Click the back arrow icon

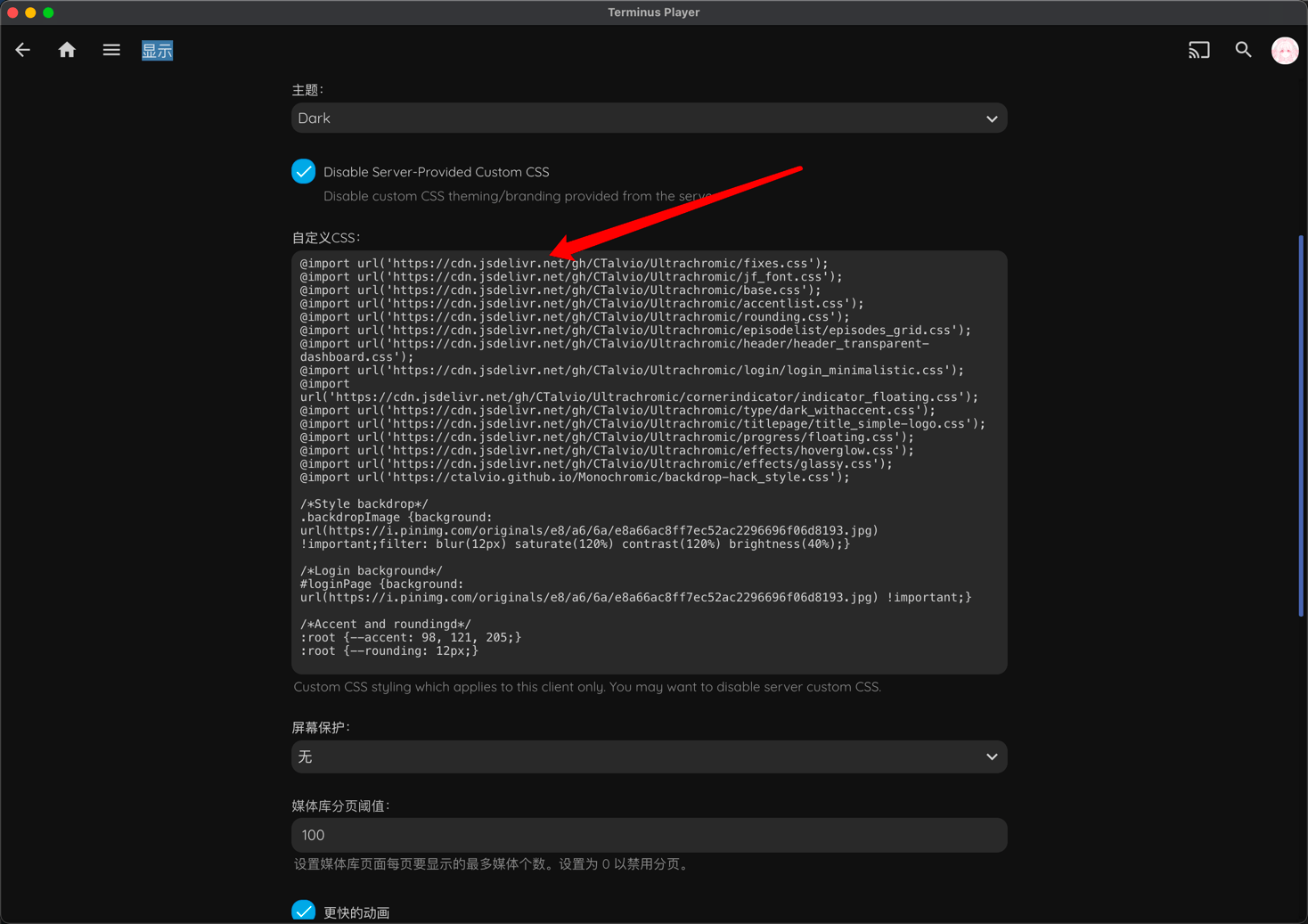pyautogui.click(x=23, y=50)
